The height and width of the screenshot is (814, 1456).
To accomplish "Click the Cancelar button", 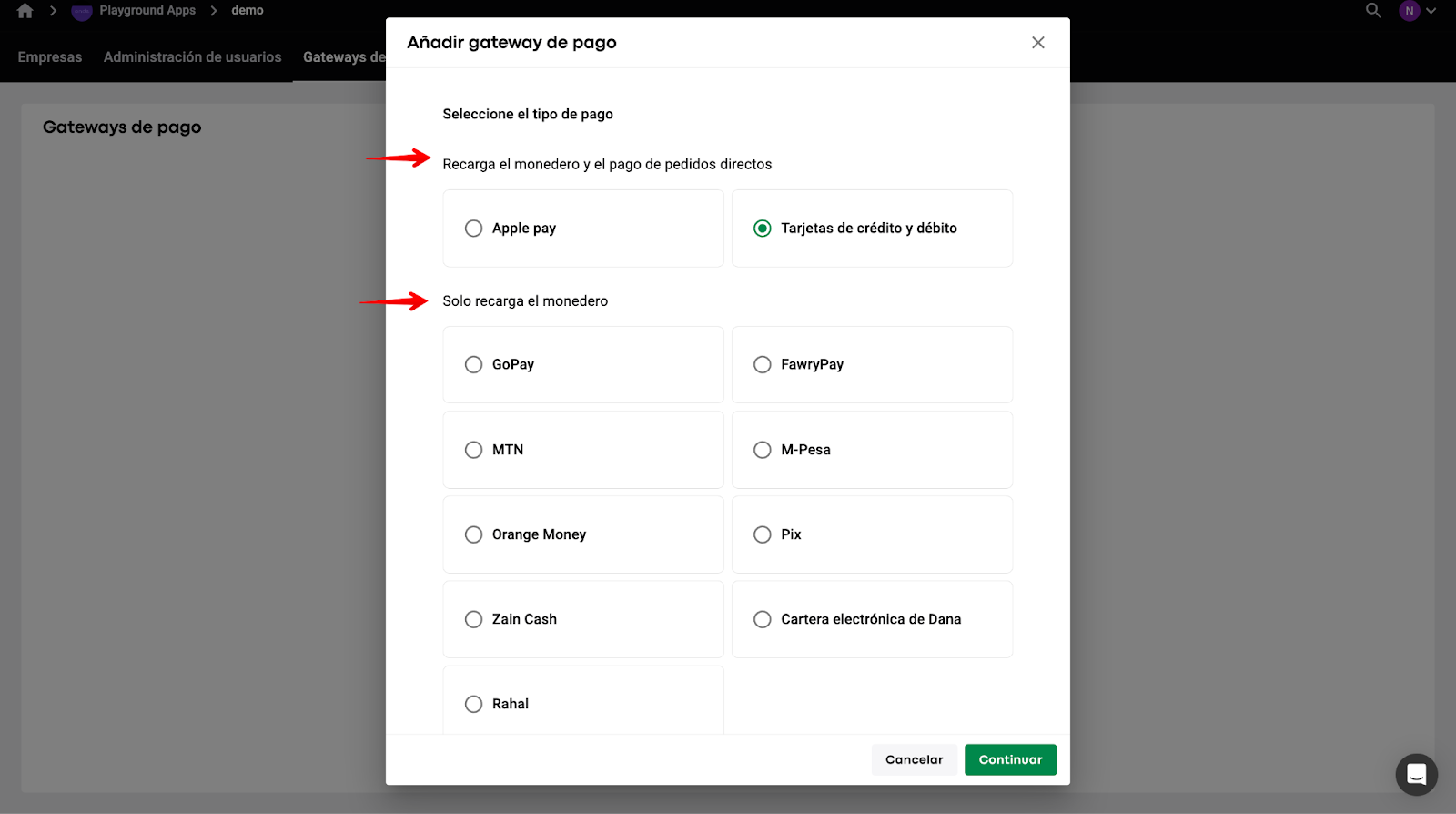I will click(x=914, y=759).
